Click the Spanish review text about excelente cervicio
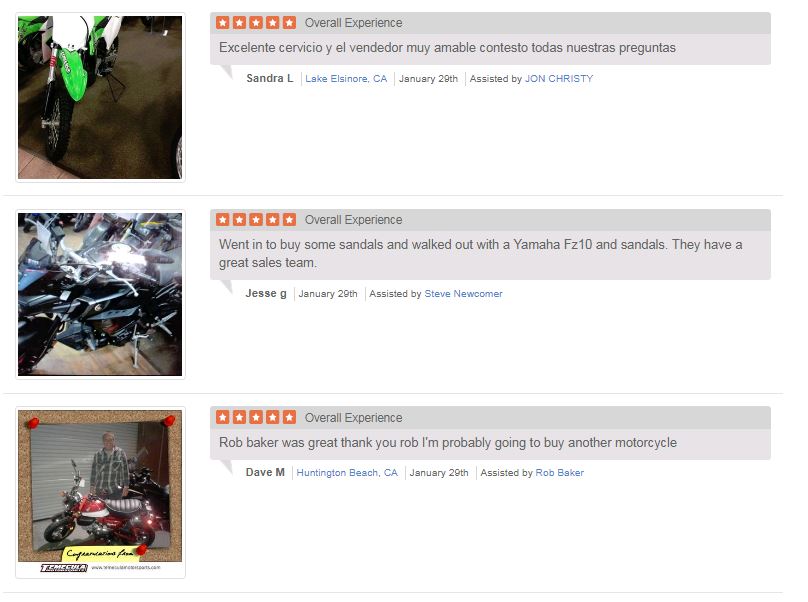This screenshot has height=602, width=808. pos(447,47)
